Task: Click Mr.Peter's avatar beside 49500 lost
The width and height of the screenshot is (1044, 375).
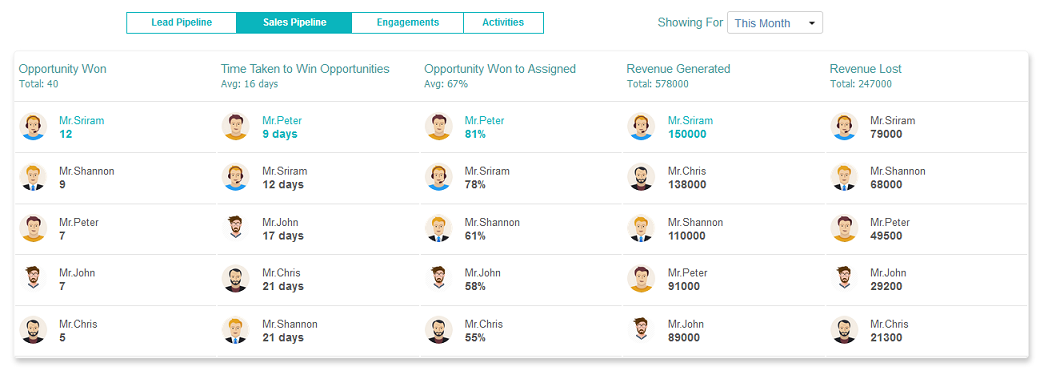Action: pos(844,228)
